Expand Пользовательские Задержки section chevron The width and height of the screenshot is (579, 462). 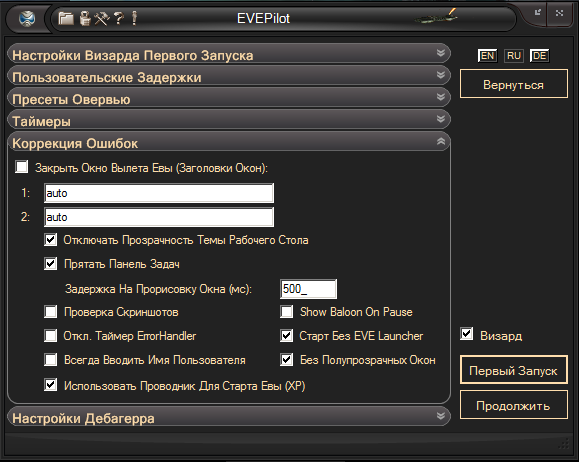click(441, 75)
